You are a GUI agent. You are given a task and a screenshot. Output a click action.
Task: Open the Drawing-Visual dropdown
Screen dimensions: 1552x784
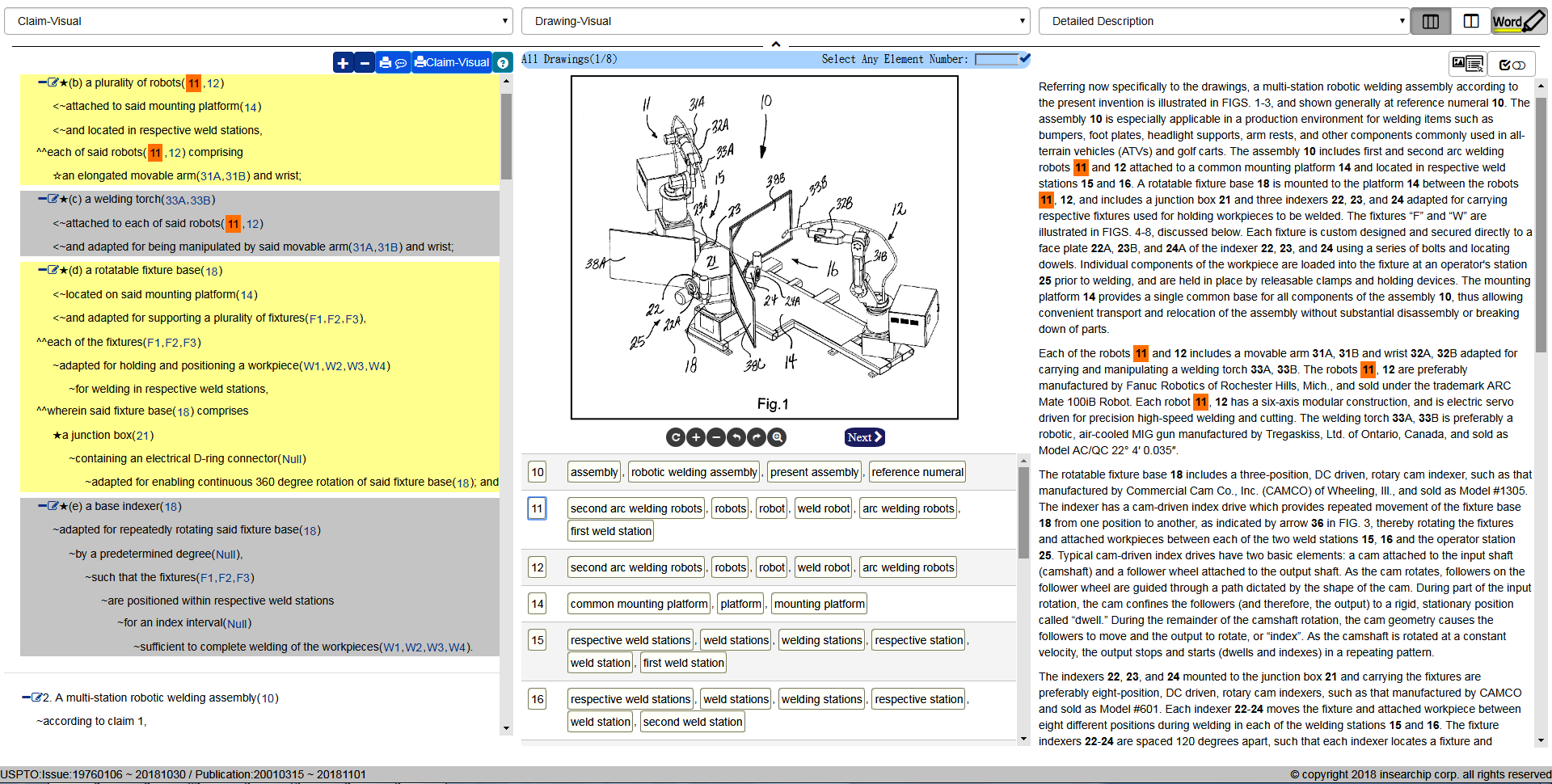point(776,21)
